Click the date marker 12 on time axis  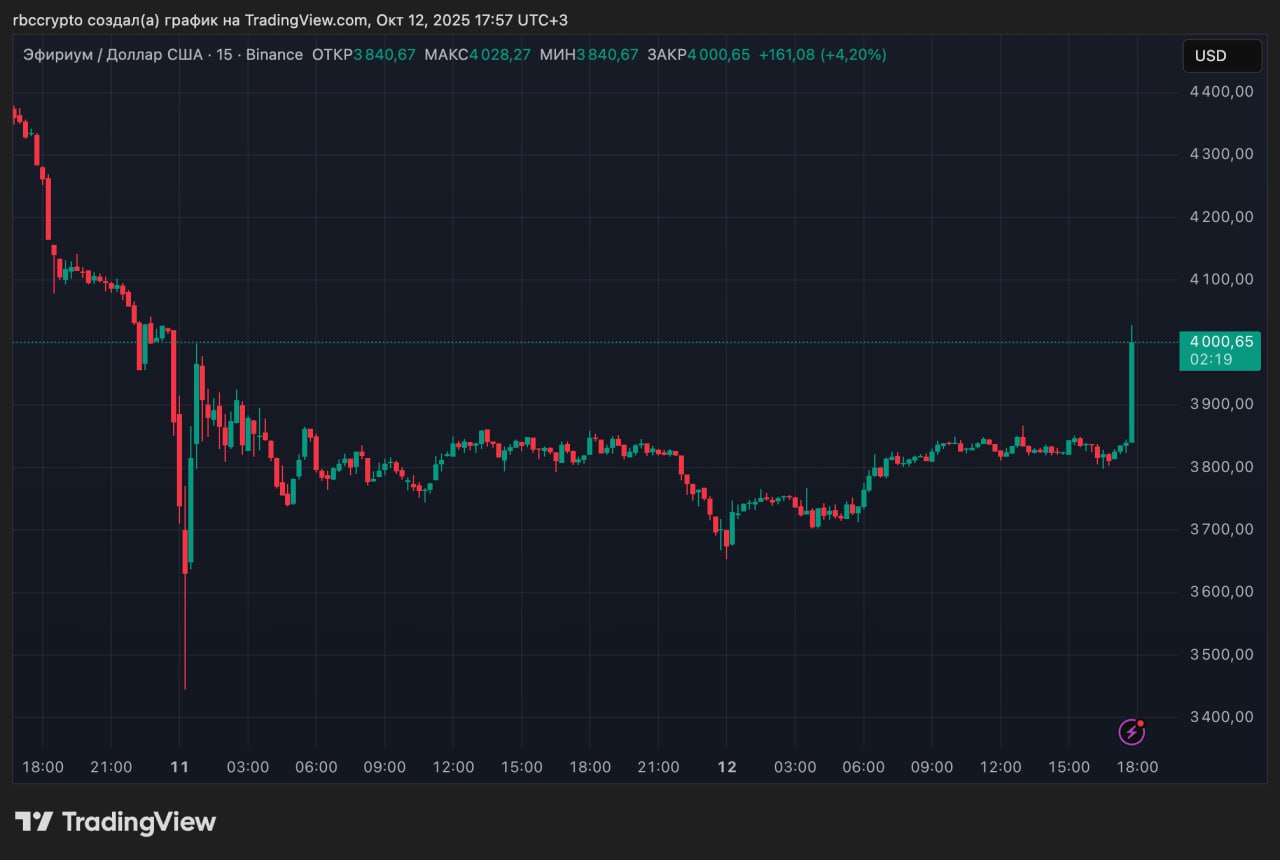[727, 767]
